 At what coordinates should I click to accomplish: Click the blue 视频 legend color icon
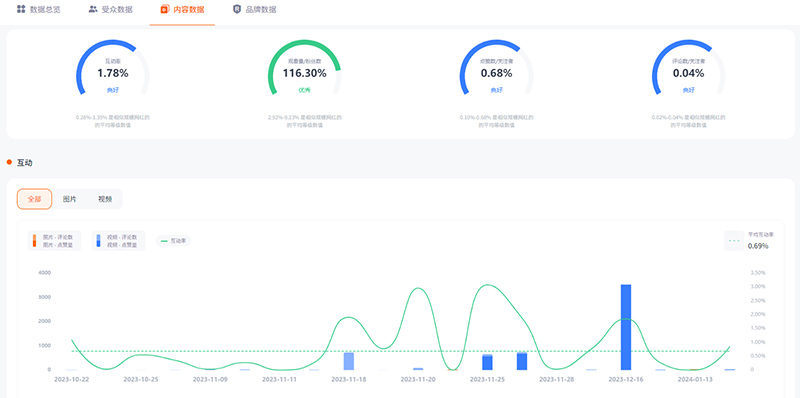[x=99, y=240]
